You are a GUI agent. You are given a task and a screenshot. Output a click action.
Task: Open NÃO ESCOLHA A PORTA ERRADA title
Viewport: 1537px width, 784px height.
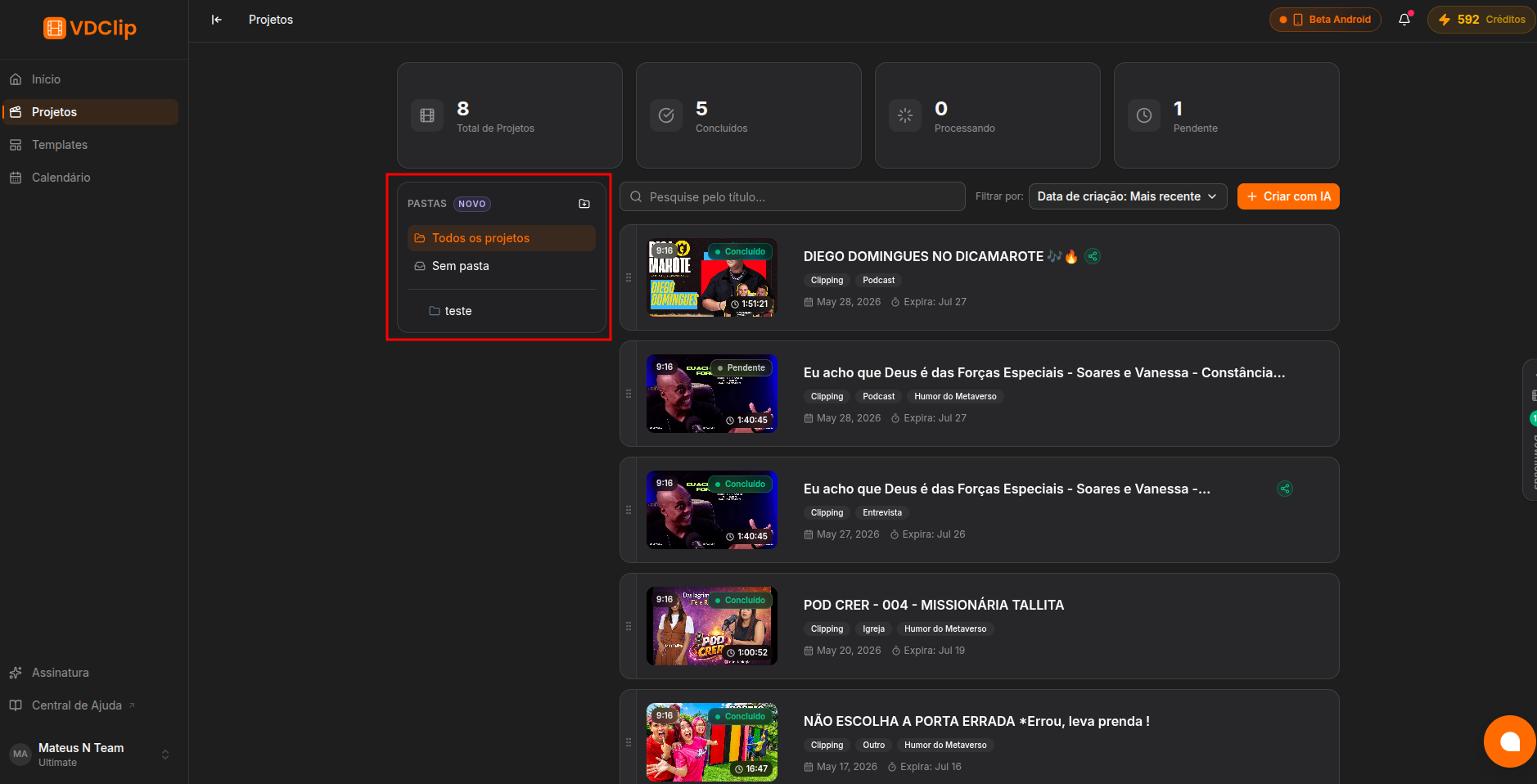976,721
